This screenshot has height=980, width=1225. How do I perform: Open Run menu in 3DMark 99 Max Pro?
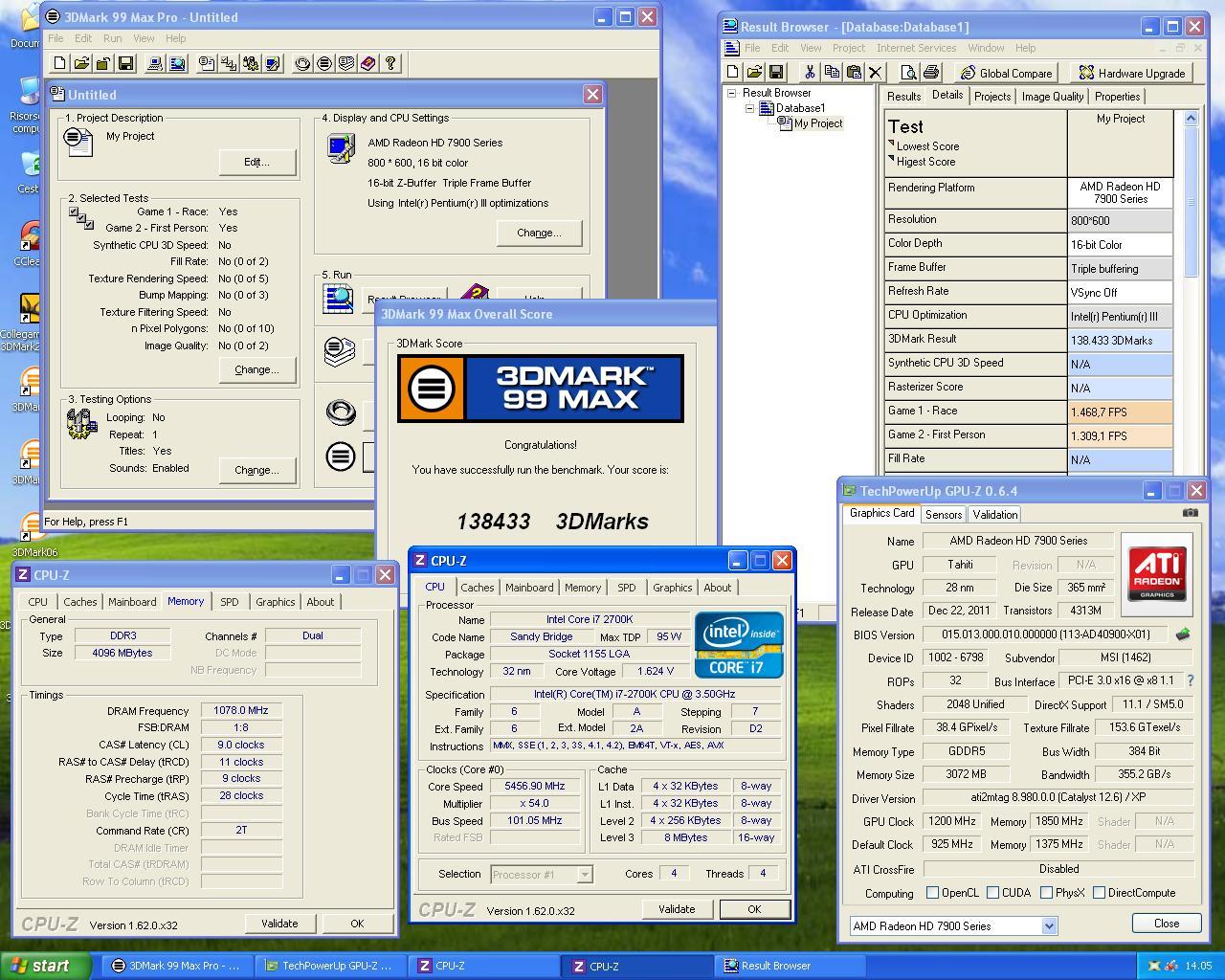[x=112, y=38]
